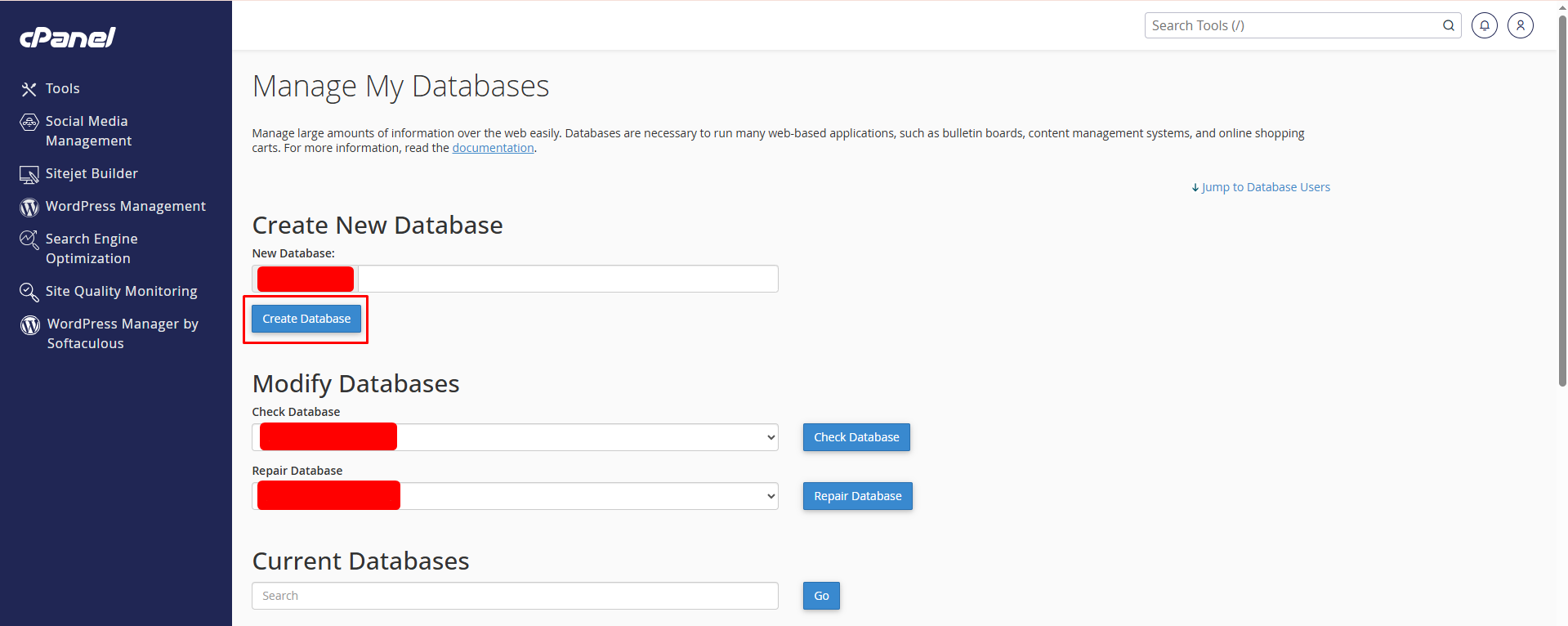
Task: Open the user account icon
Action: tap(1520, 25)
